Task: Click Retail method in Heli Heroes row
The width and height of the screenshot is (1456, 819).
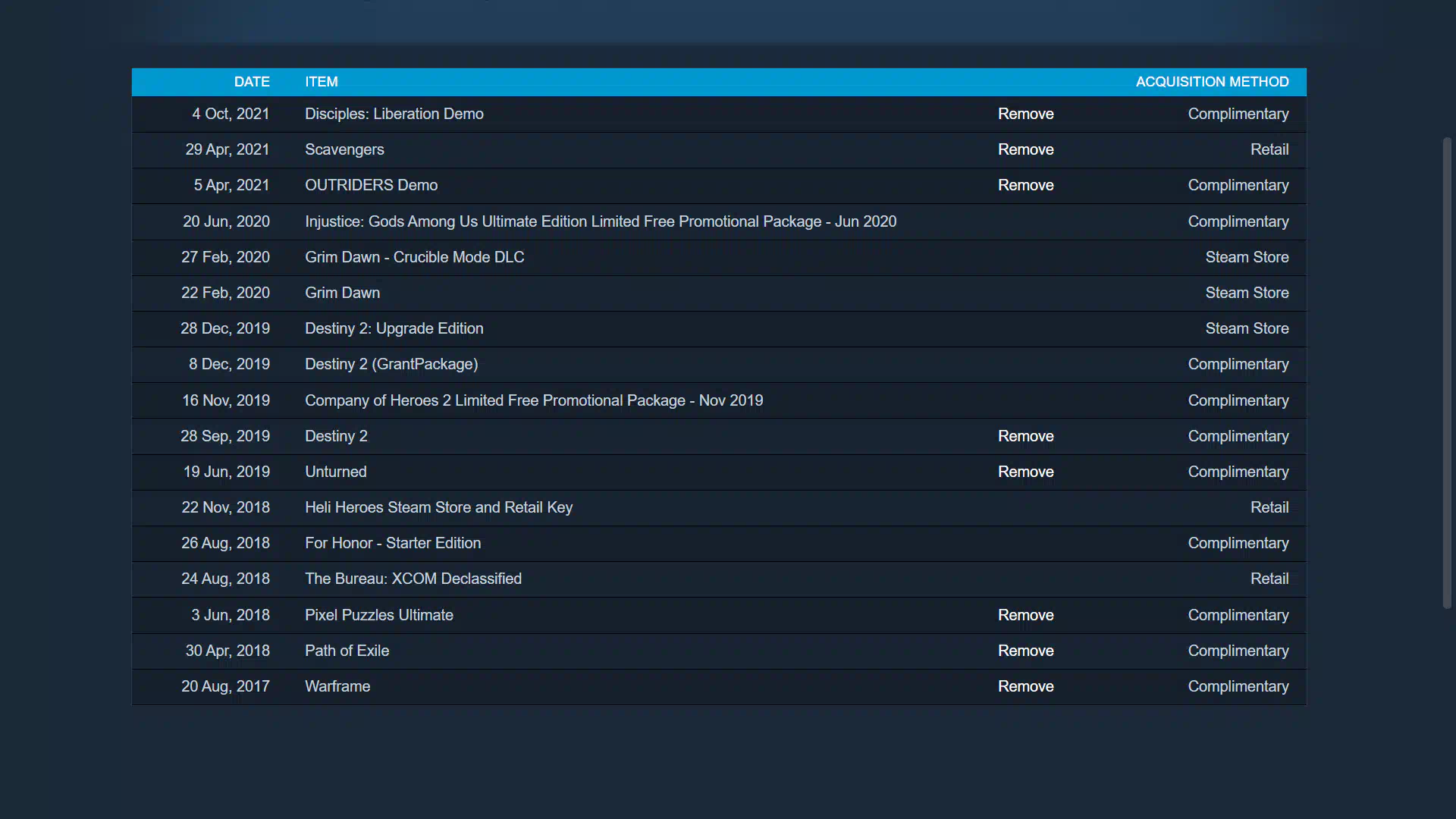Action: click(1269, 507)
